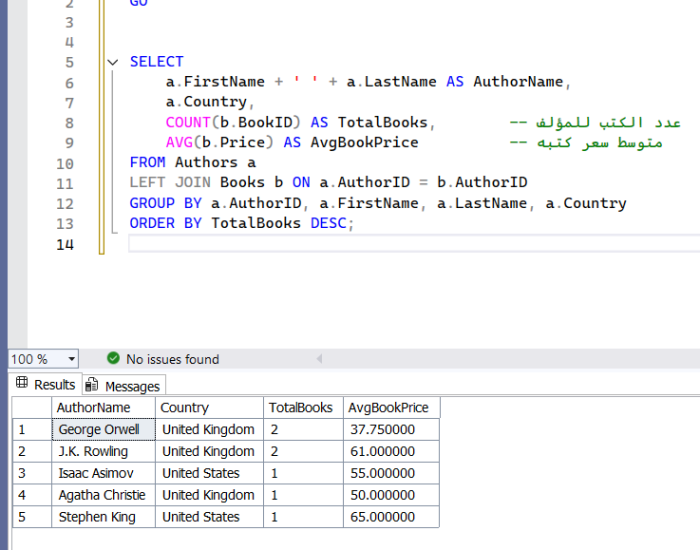Click the horizontal scrollbar left arrow
Screen dimensions: 700x550
coord(319,359)
